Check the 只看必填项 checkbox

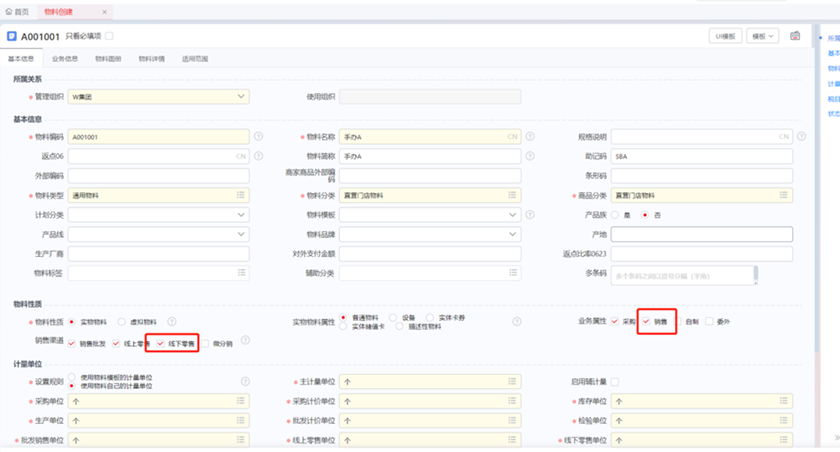[x=109, y=36]
